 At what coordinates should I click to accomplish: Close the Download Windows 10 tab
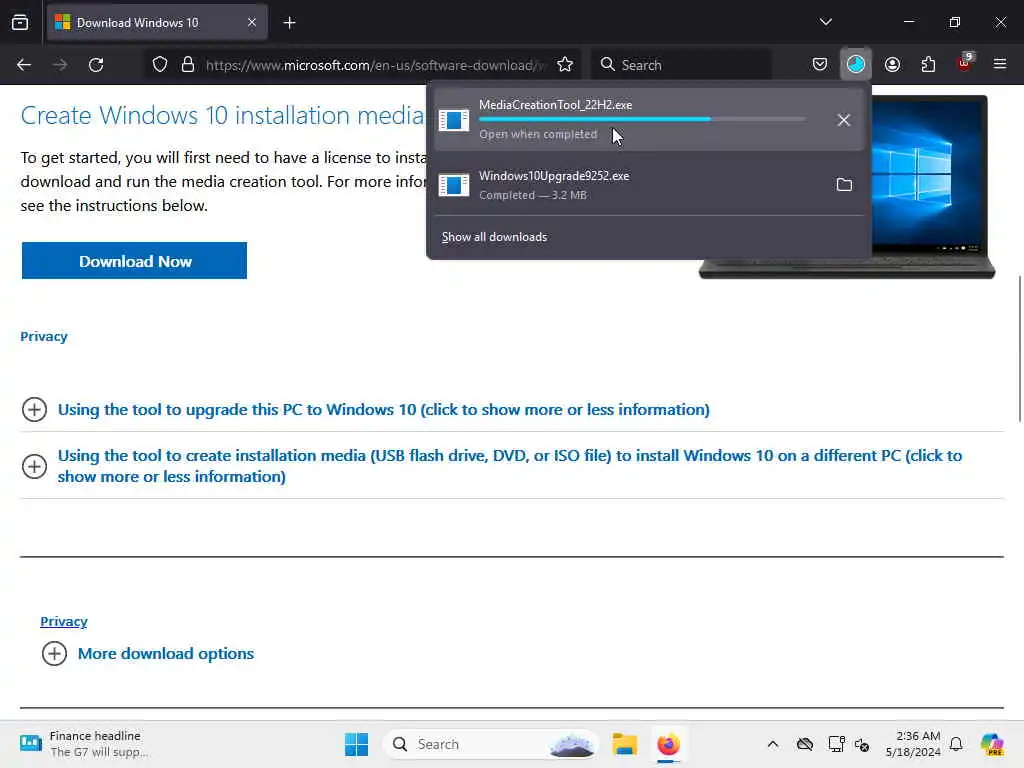(252, 23)
